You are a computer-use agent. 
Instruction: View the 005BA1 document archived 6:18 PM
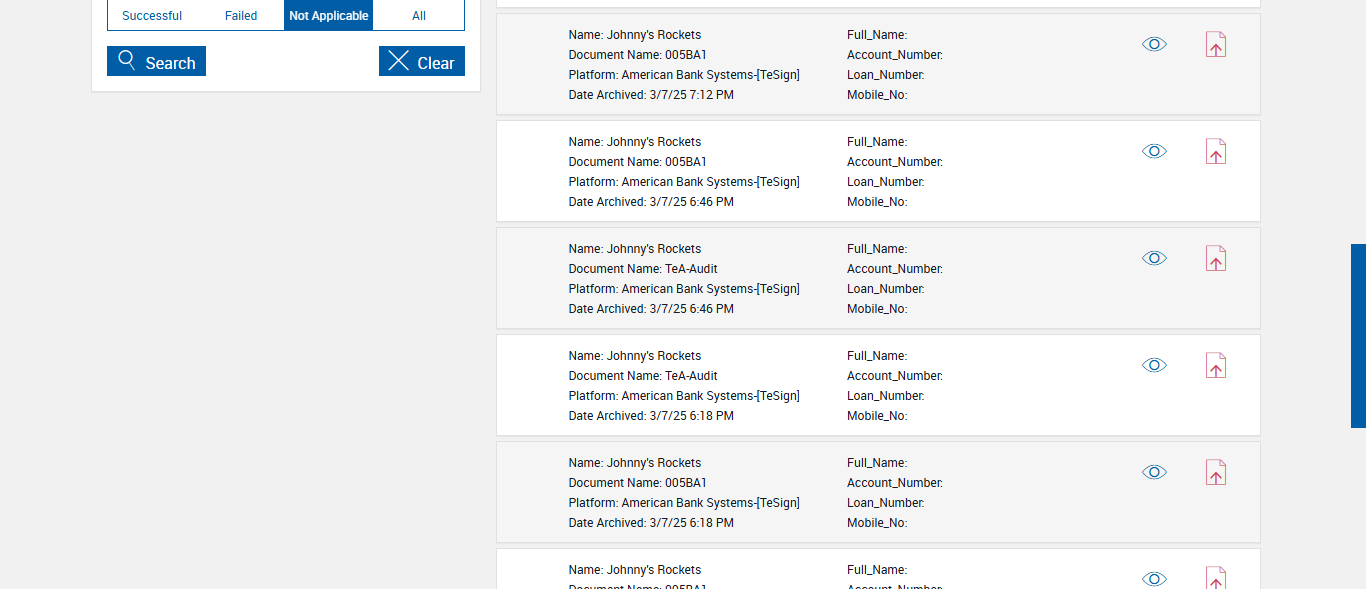point(1154,472)
